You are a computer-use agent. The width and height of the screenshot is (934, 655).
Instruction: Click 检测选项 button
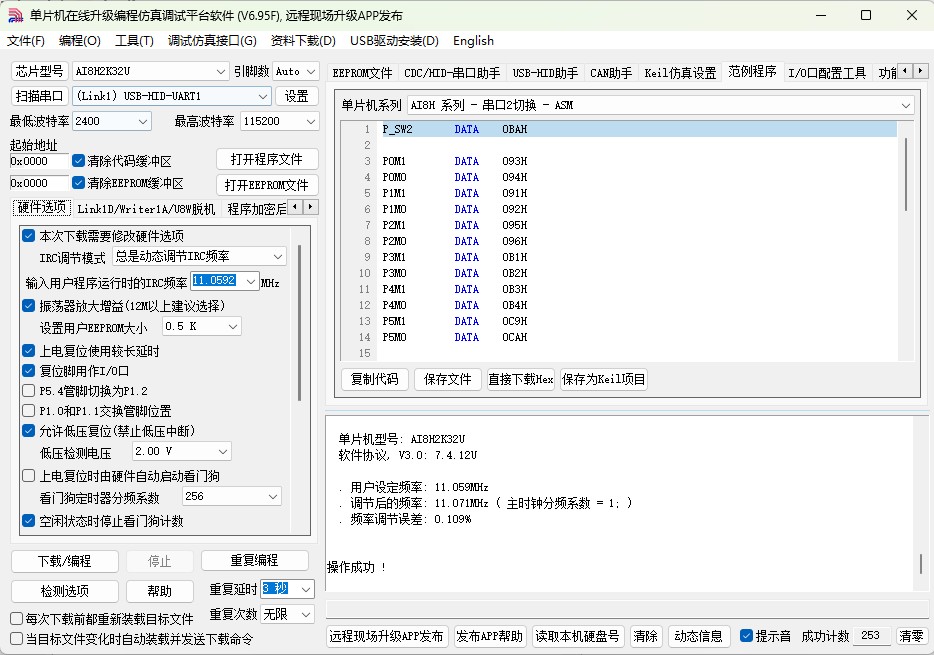(64, 591)
